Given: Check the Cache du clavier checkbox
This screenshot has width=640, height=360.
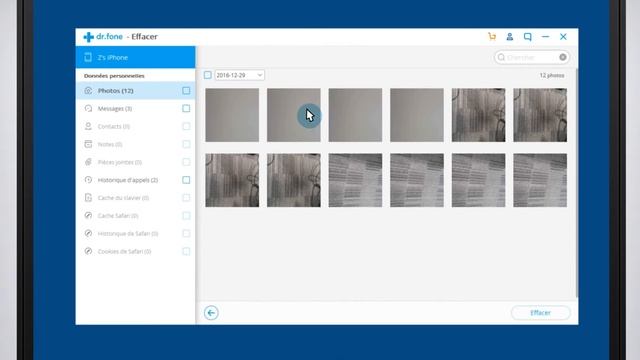Looking at the screenshot, I should pyautogui.click(x=186, y=198).
